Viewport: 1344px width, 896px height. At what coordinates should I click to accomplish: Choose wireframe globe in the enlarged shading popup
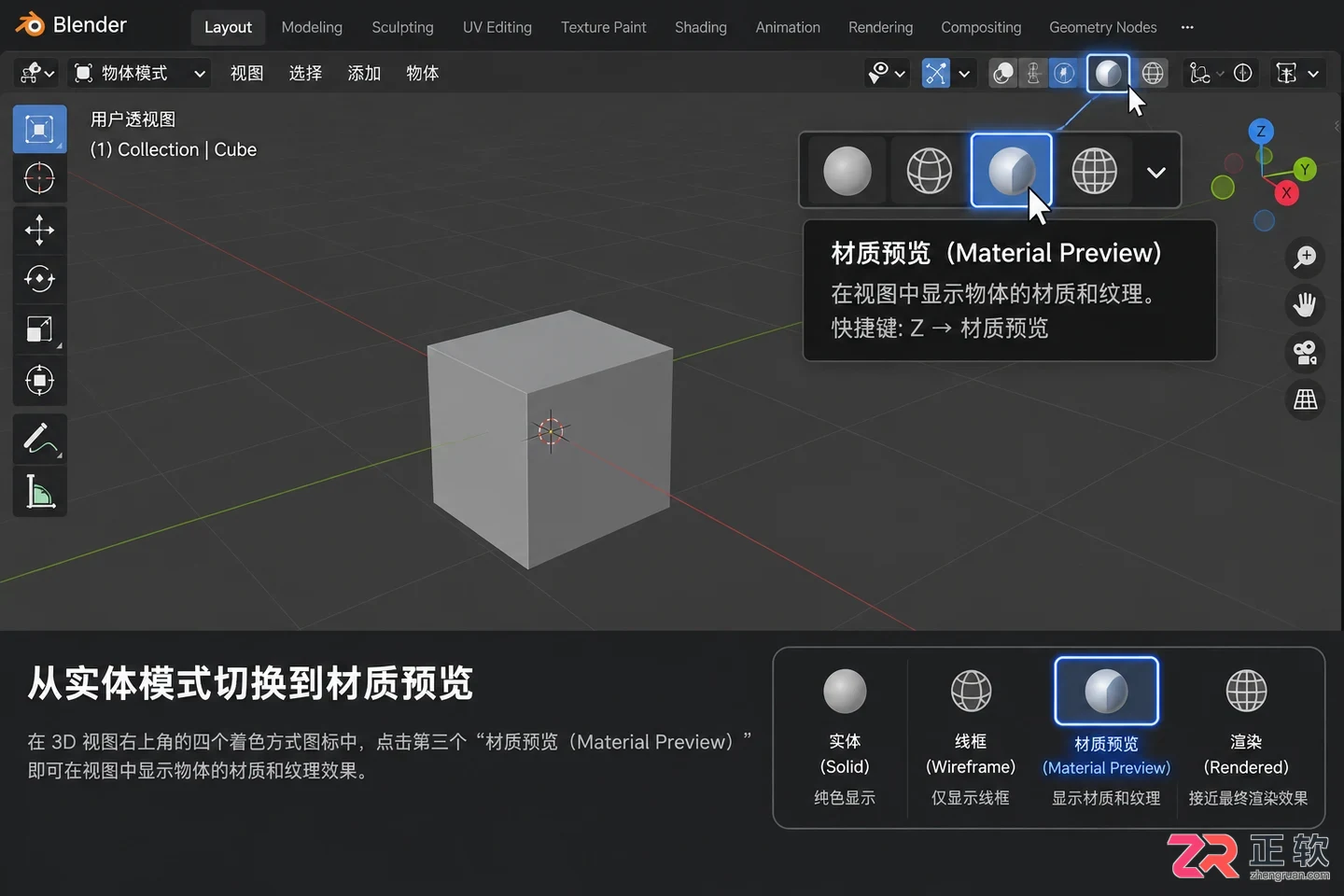click(x=929, y=171)
